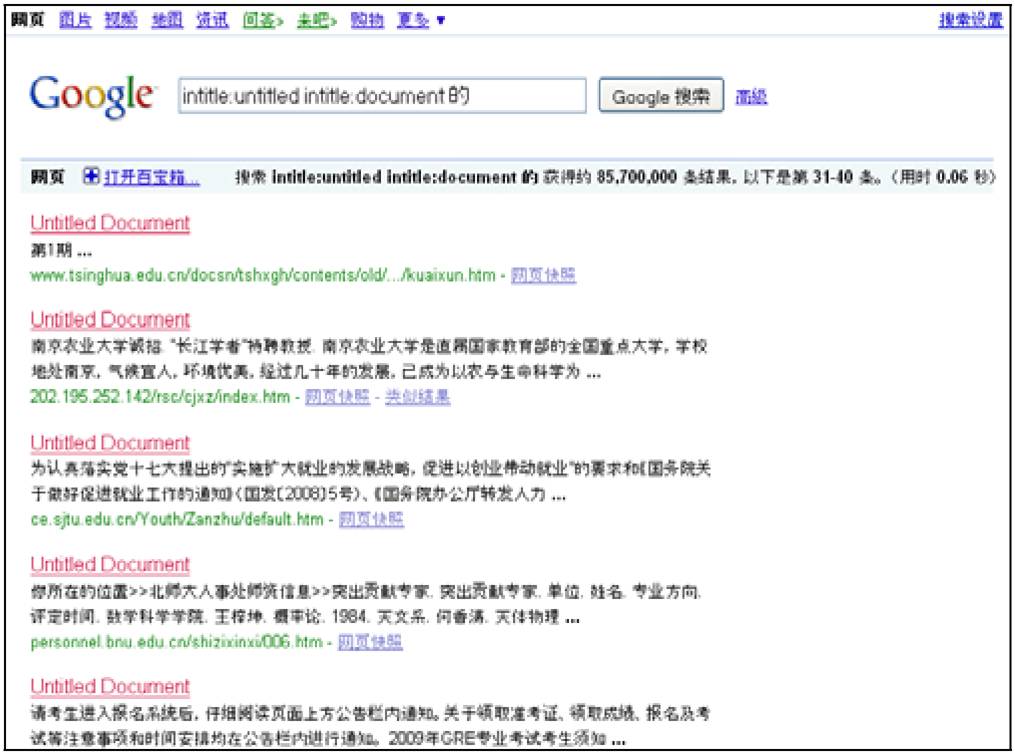Viewport: 1015px width, 754px height.
Task: Open the Untitled Document result from personnel.bnu.edu.cn
Action: (110, 564)
